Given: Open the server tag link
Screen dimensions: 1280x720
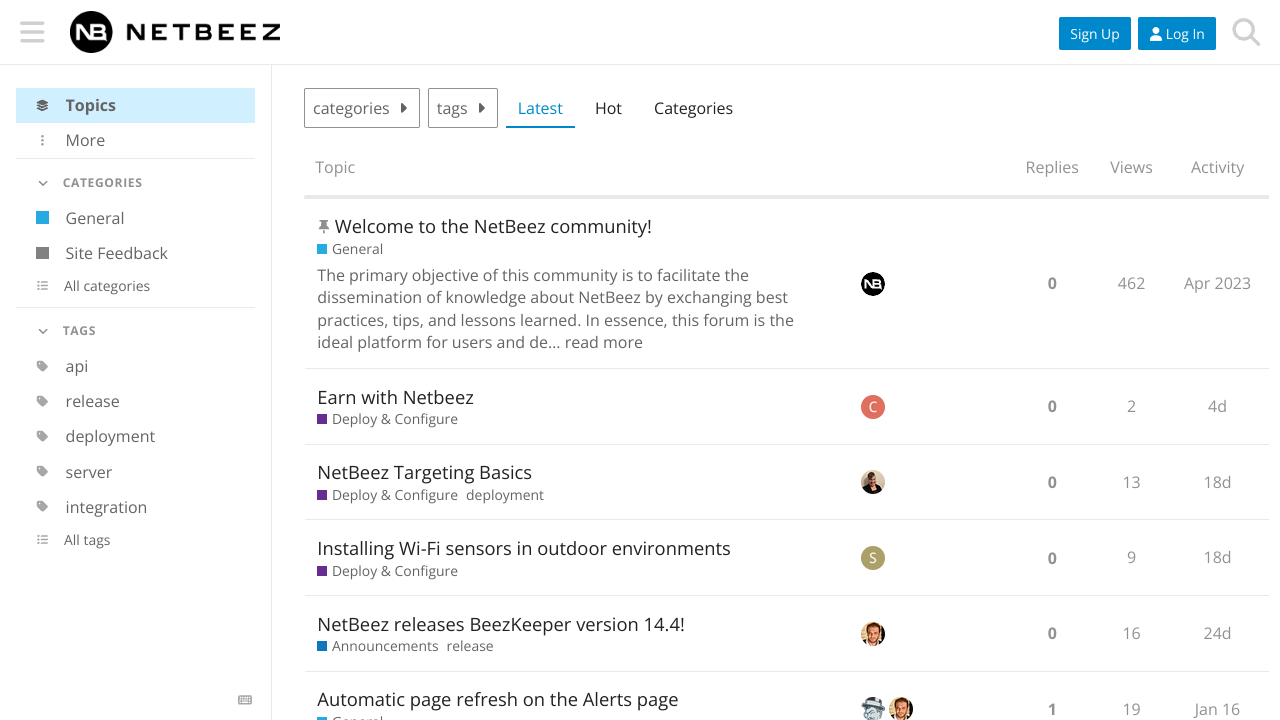Looking at the screenshot, I should tap(136, 472).
